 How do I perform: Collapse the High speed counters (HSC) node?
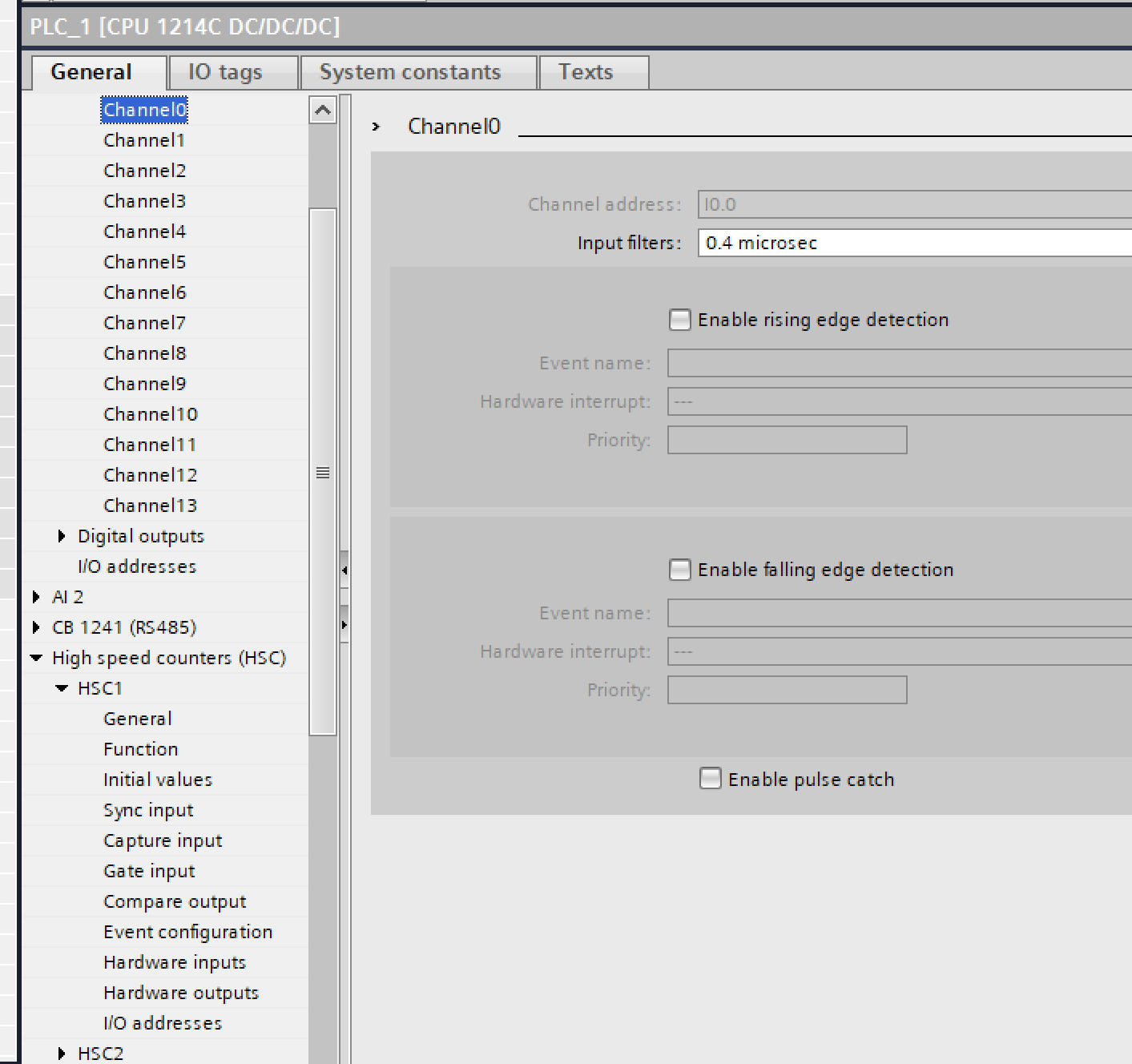pos(36,658)
